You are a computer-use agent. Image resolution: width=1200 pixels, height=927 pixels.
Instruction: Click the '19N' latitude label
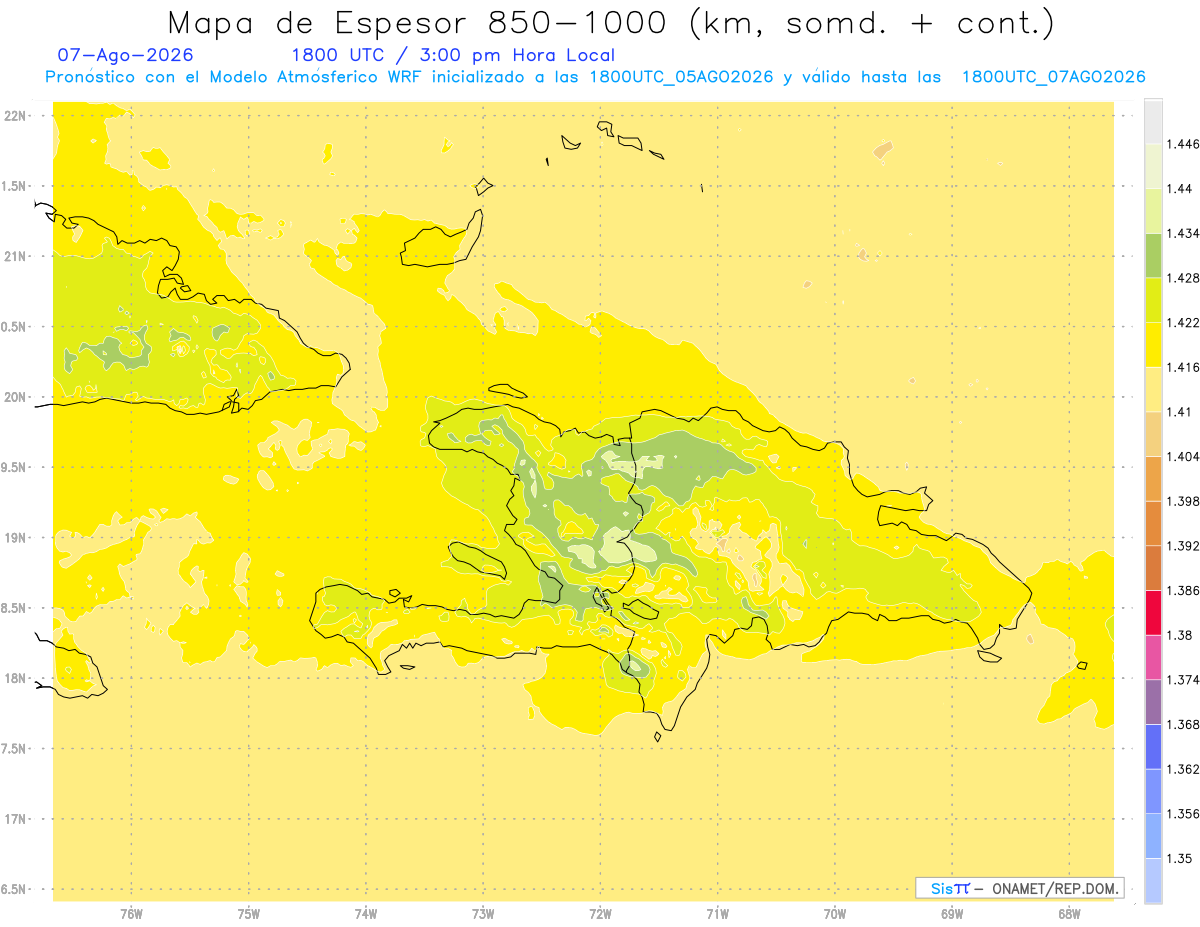pyautogui.click(x=17, y=538)
